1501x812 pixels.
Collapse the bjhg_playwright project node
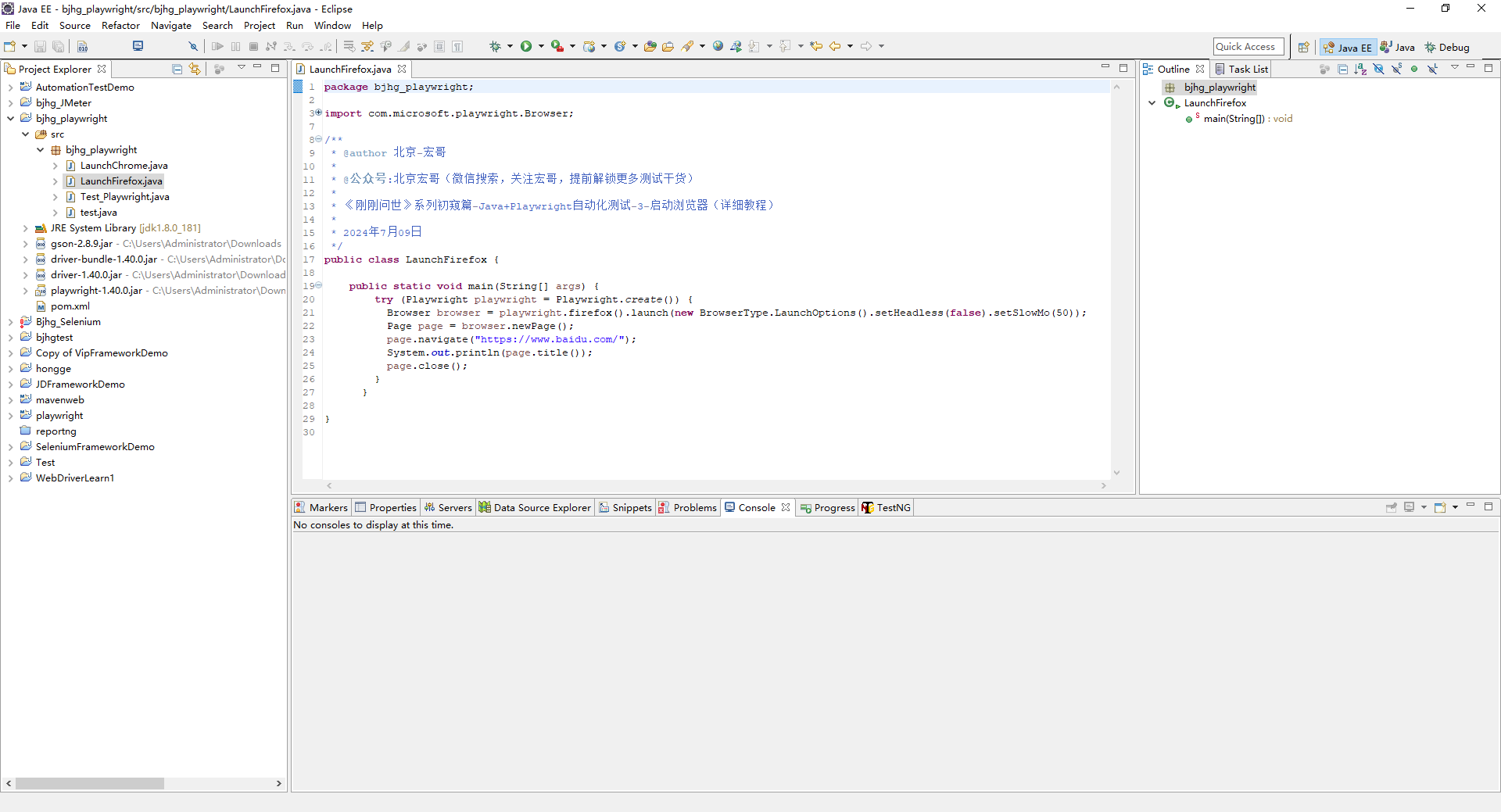pos(10,119)
